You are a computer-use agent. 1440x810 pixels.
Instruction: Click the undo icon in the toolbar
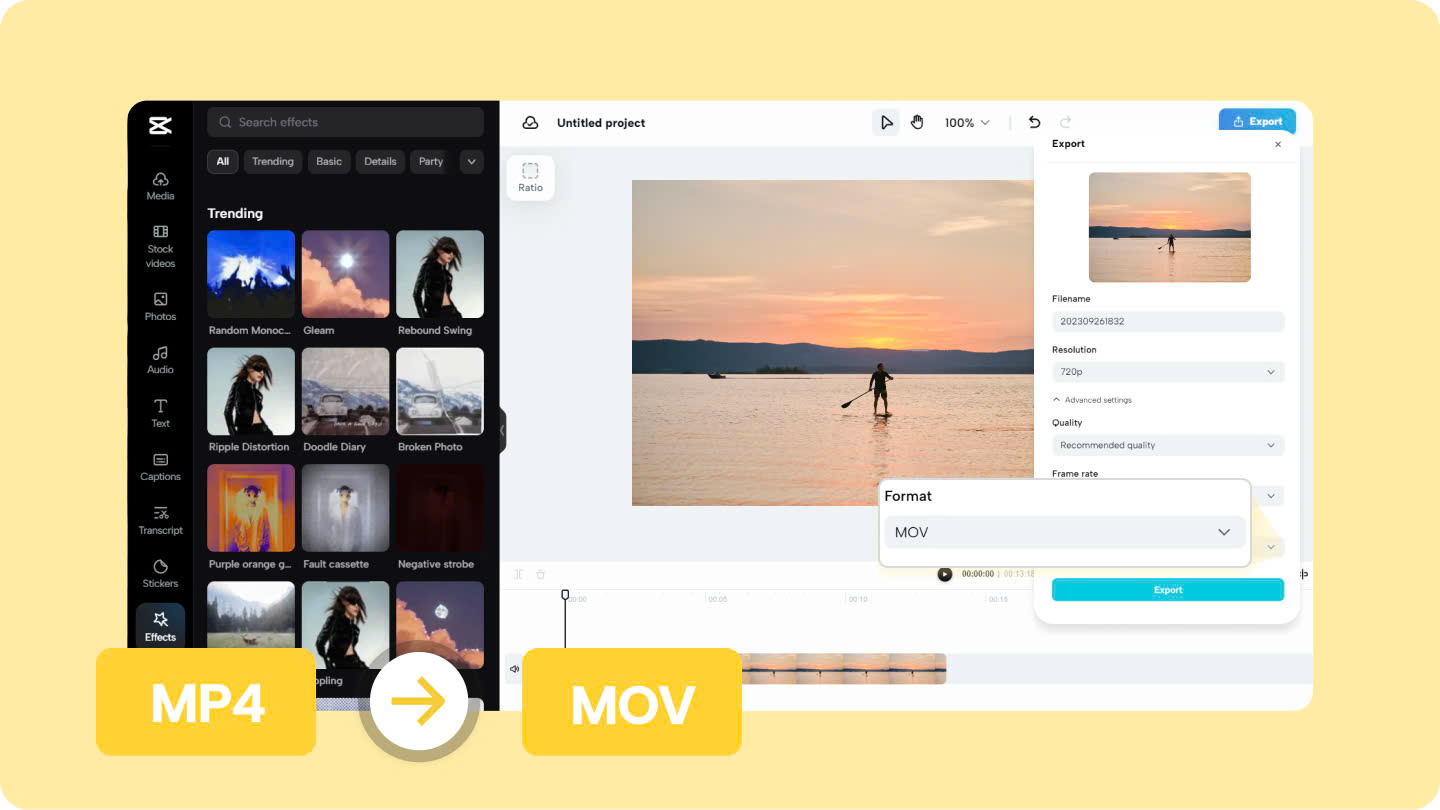[x=1034, y=122]
